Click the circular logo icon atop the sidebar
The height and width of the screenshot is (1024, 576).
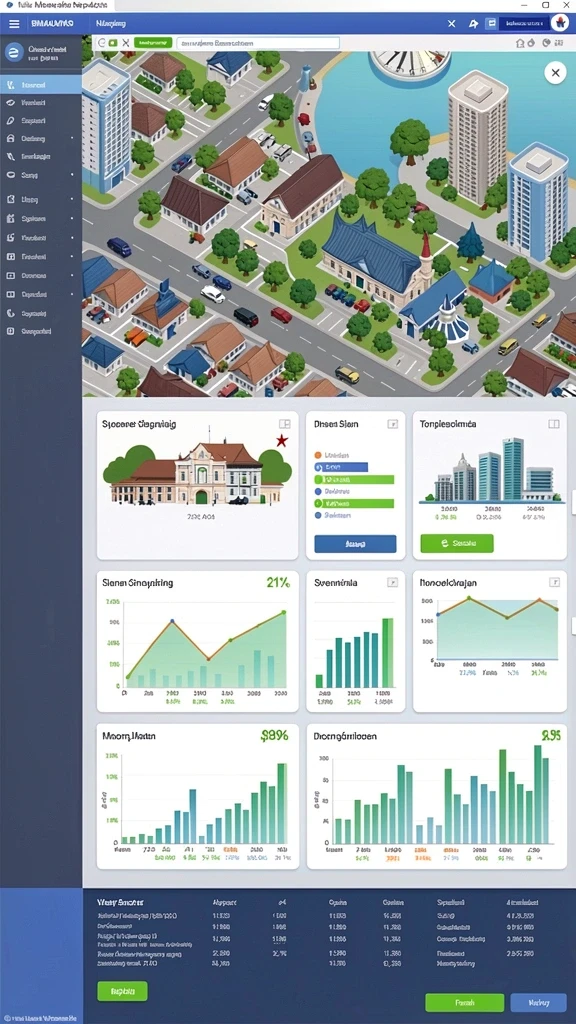[x=14, y=52]
